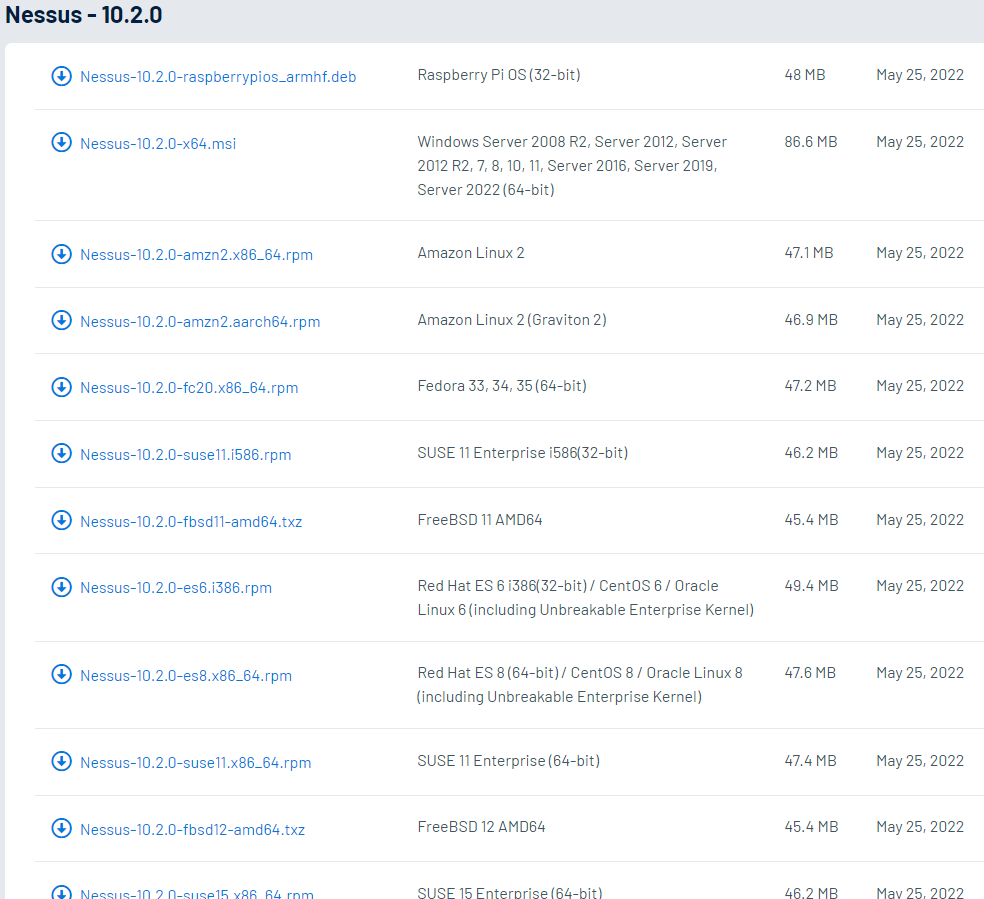The image size is (984, 899).
Task: Download Nessus-10.2.0-x64.msi installer link
Action: tap(158, 144)
